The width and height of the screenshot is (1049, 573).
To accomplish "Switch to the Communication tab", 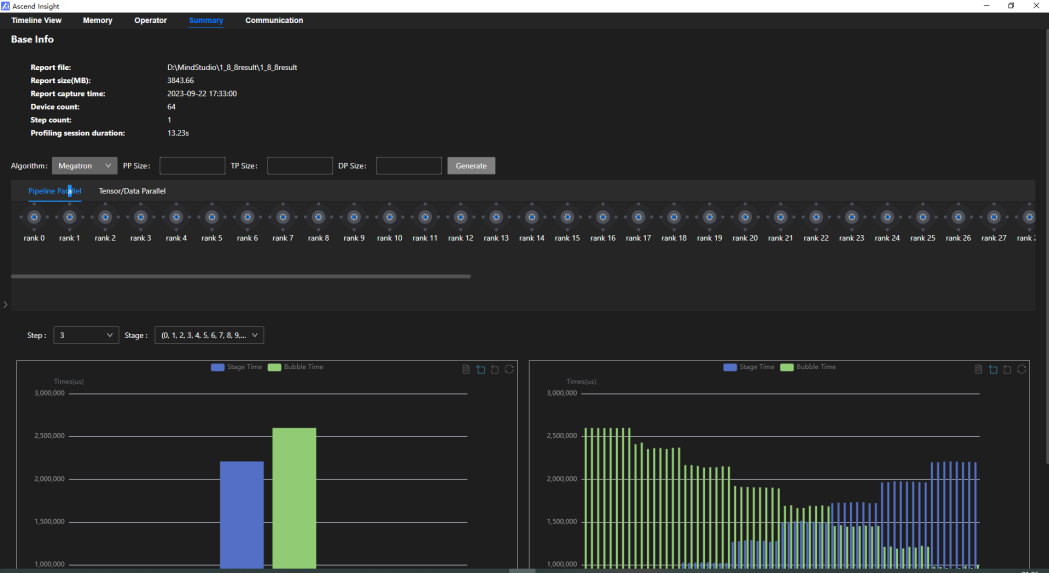I will [x=274, y=20].
